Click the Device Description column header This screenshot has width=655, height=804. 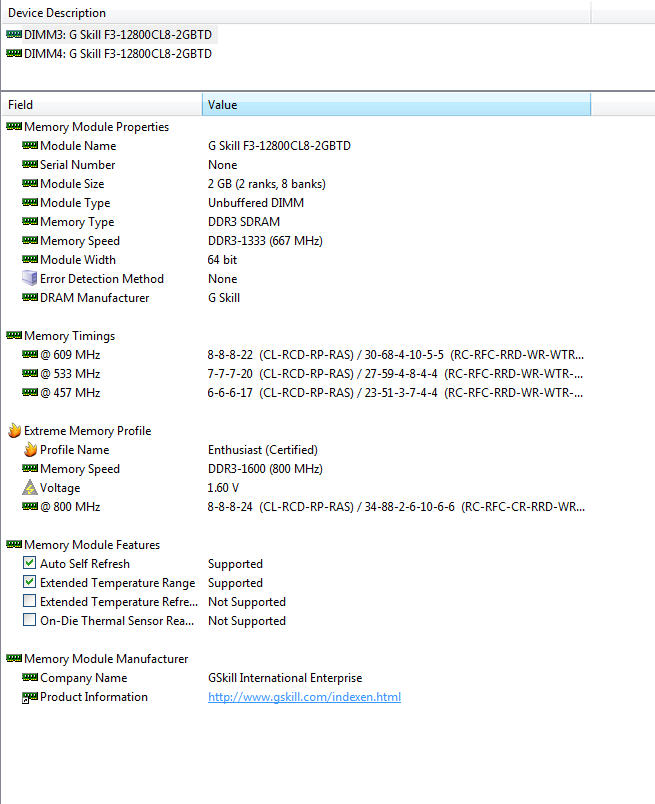point(296,12)
